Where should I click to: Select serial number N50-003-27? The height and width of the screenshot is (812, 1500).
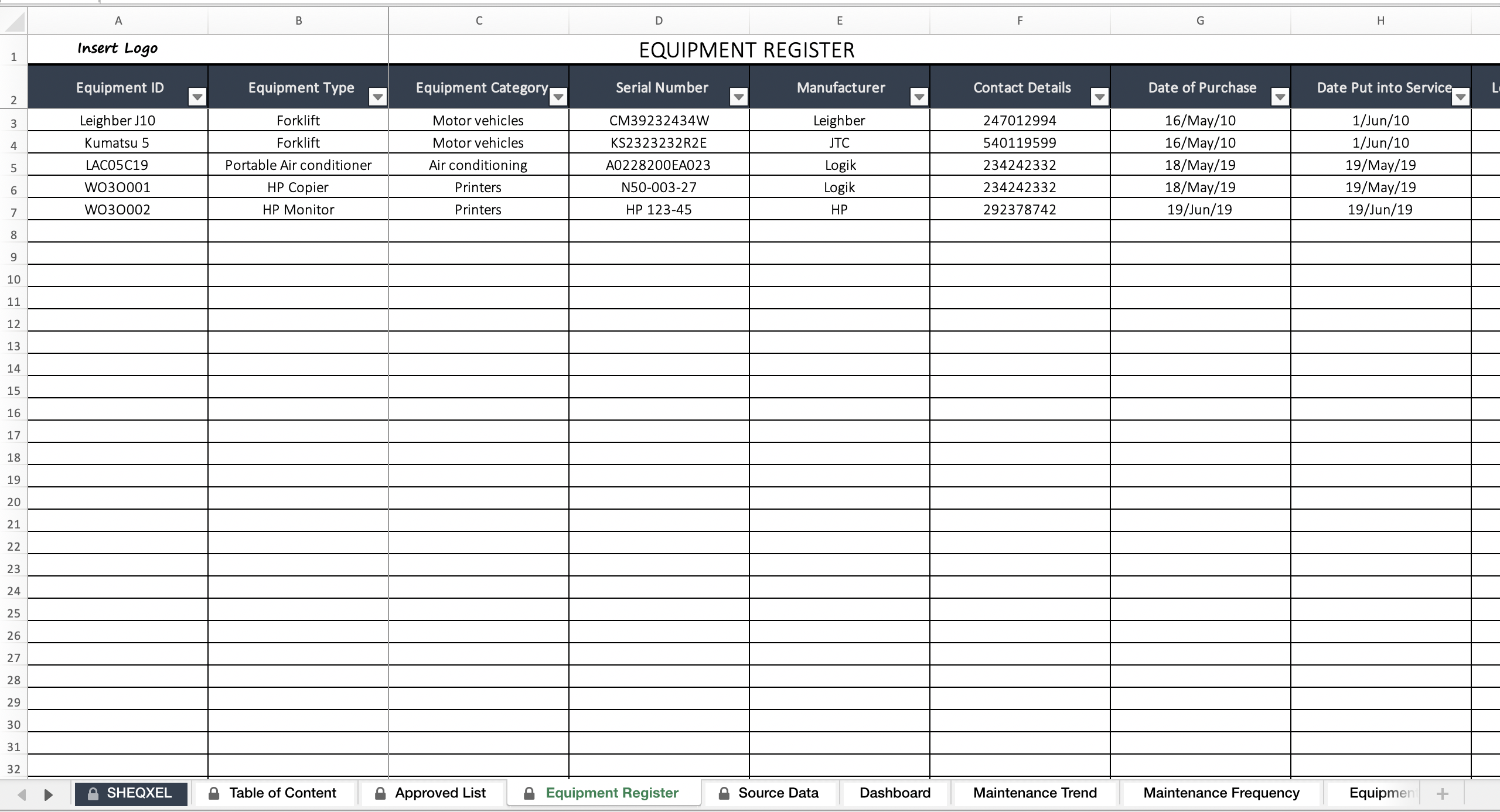(x=659, y=187)
